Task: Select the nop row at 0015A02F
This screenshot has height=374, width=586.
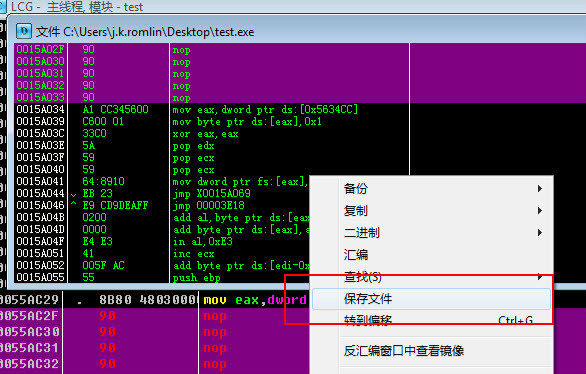Action: click(212, 49)
